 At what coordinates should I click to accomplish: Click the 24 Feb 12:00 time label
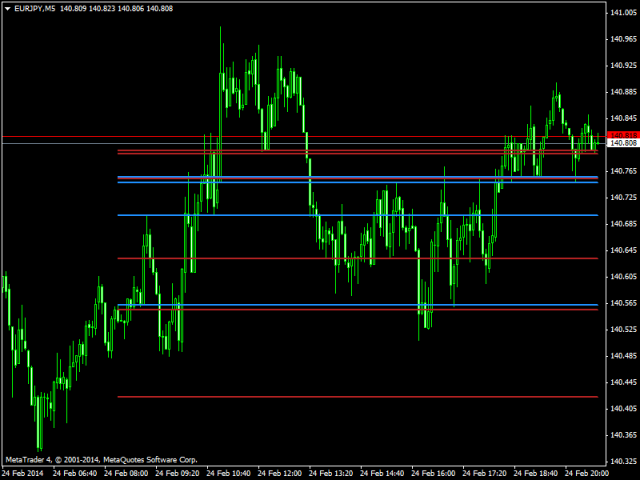(280, 473)
